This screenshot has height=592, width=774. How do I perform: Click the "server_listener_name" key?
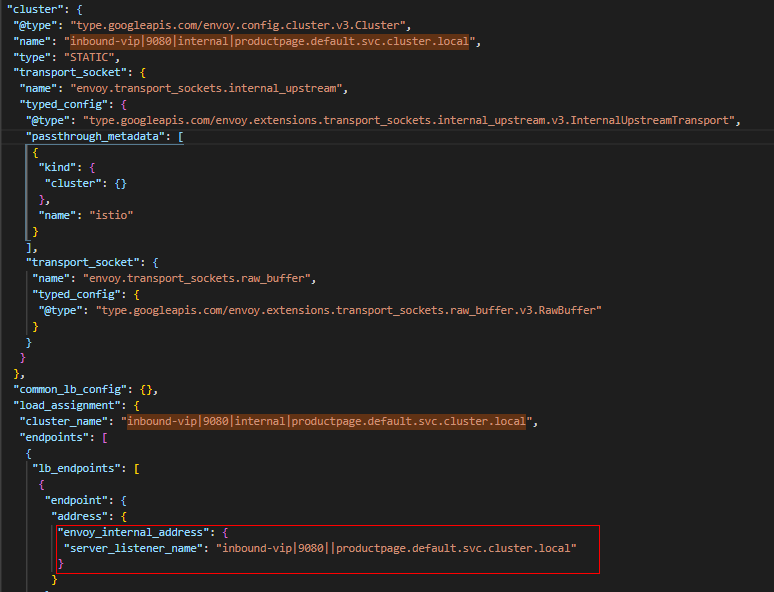[133, 548]
